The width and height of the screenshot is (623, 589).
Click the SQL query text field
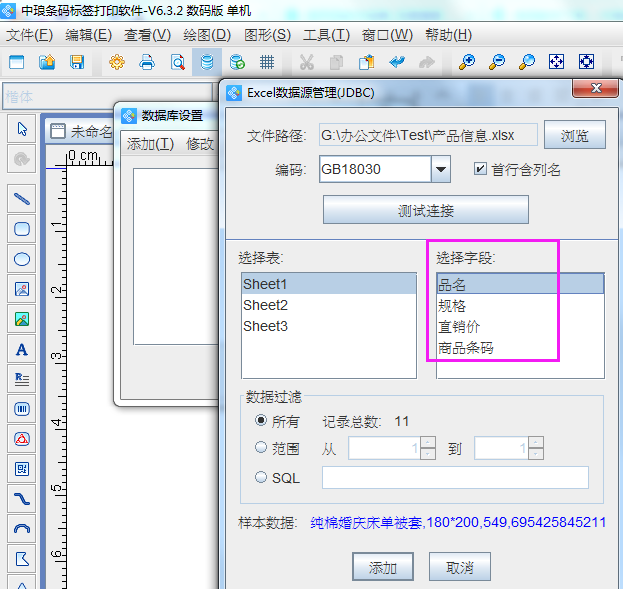point(455,478)
